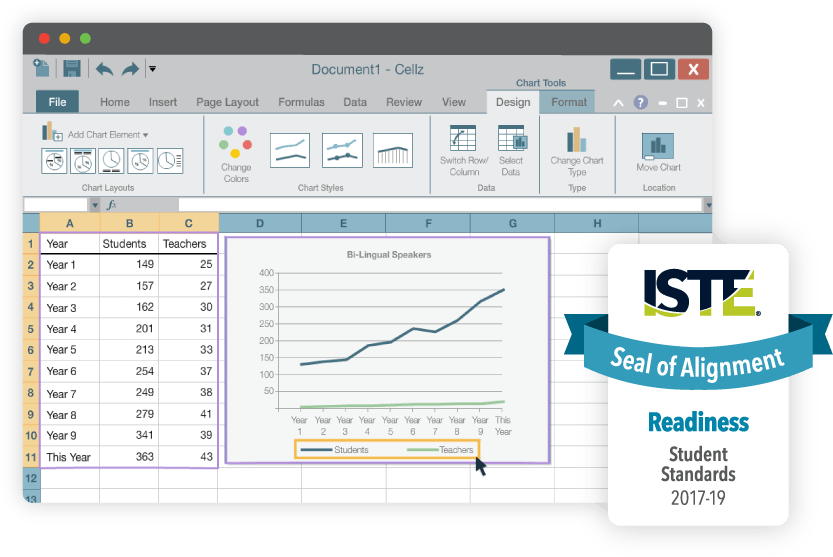Screen dimensions: 833x557
Task: Open the File tab
Action: click(57, 102)
